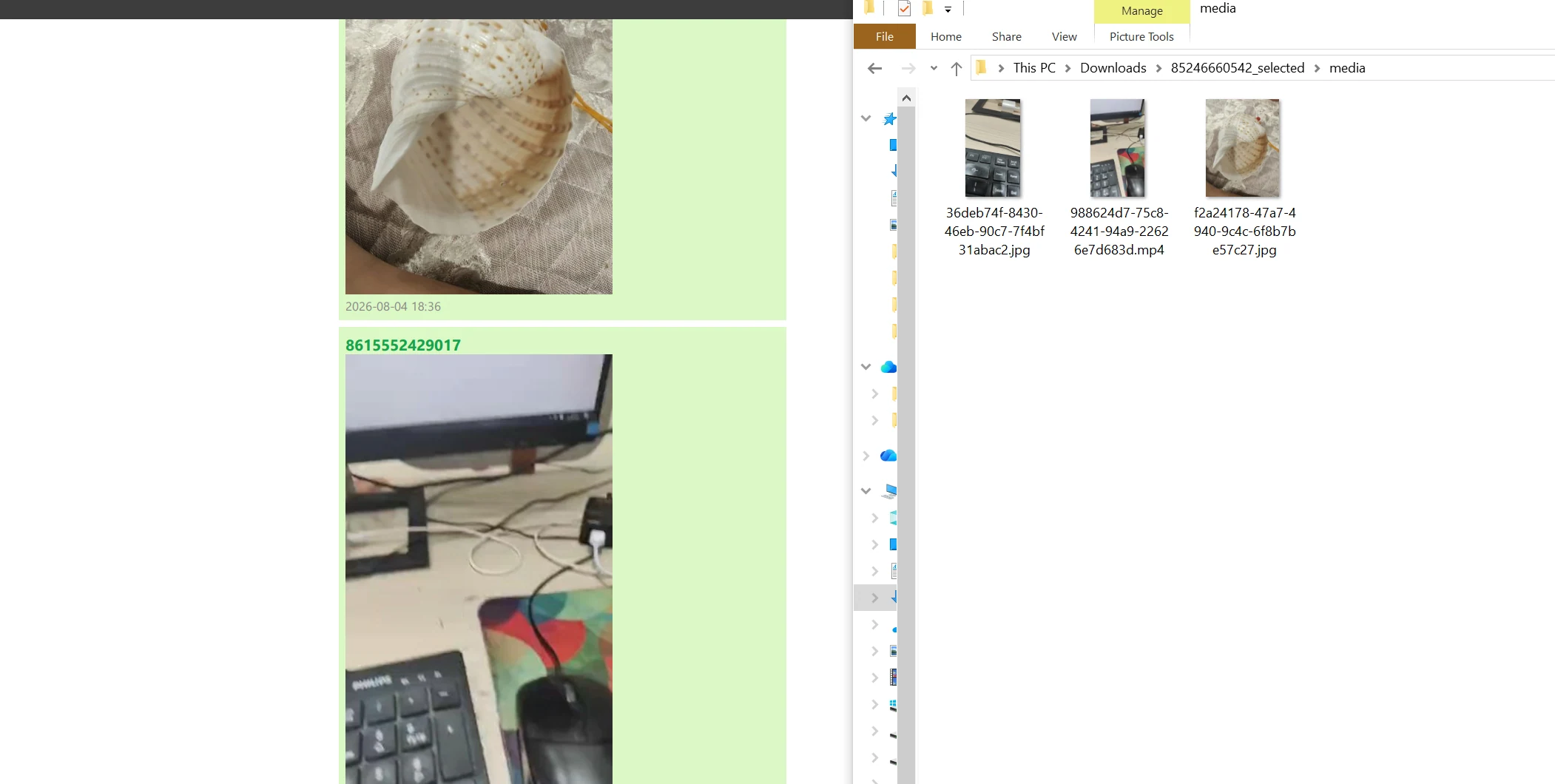Click timestamp 2026-08-04 18:36 in chat
The image size is (1555, 784).
click(393, 307)
